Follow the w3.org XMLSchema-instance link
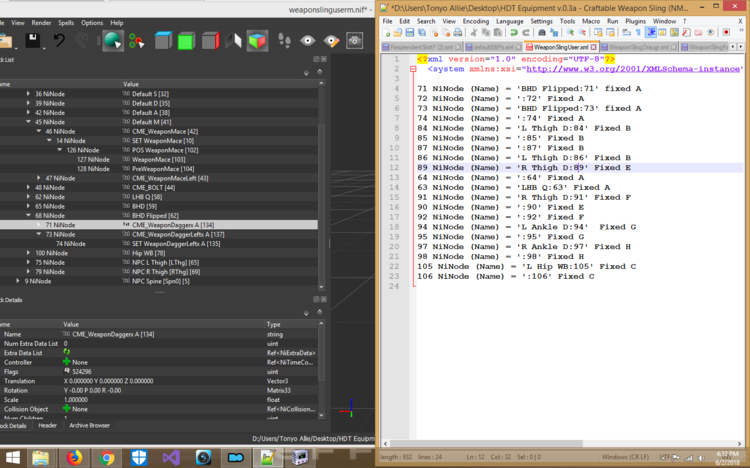Image resolution: width=750 pixels, height=468 pixels. (633, 69)
